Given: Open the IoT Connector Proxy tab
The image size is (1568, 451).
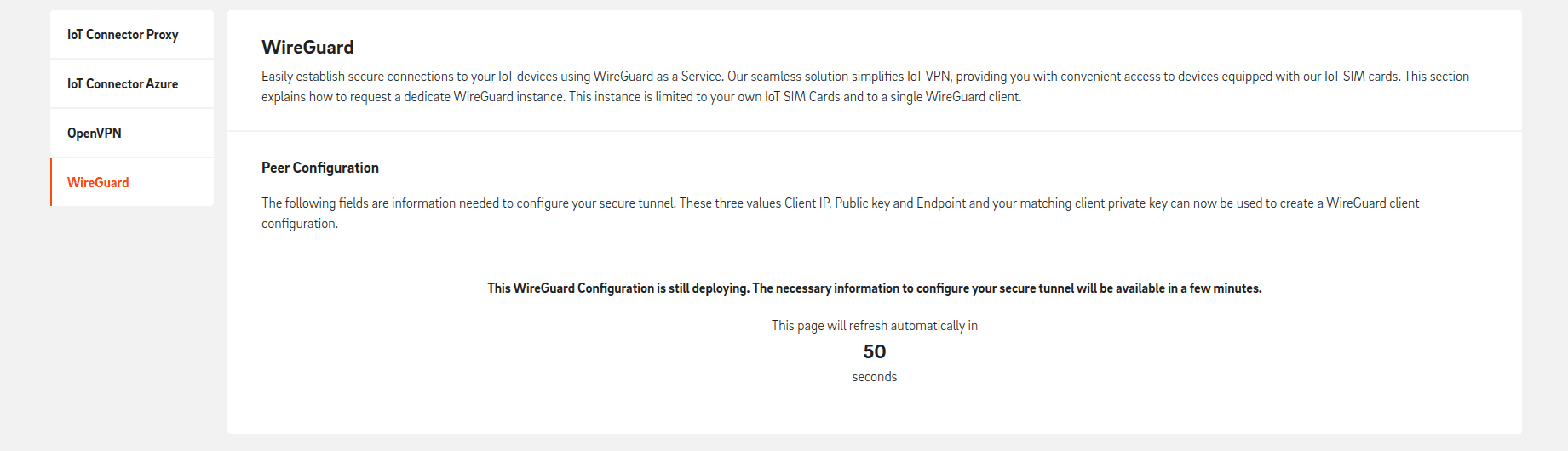Looking at the screenshot, I should [x=123, y=35].
